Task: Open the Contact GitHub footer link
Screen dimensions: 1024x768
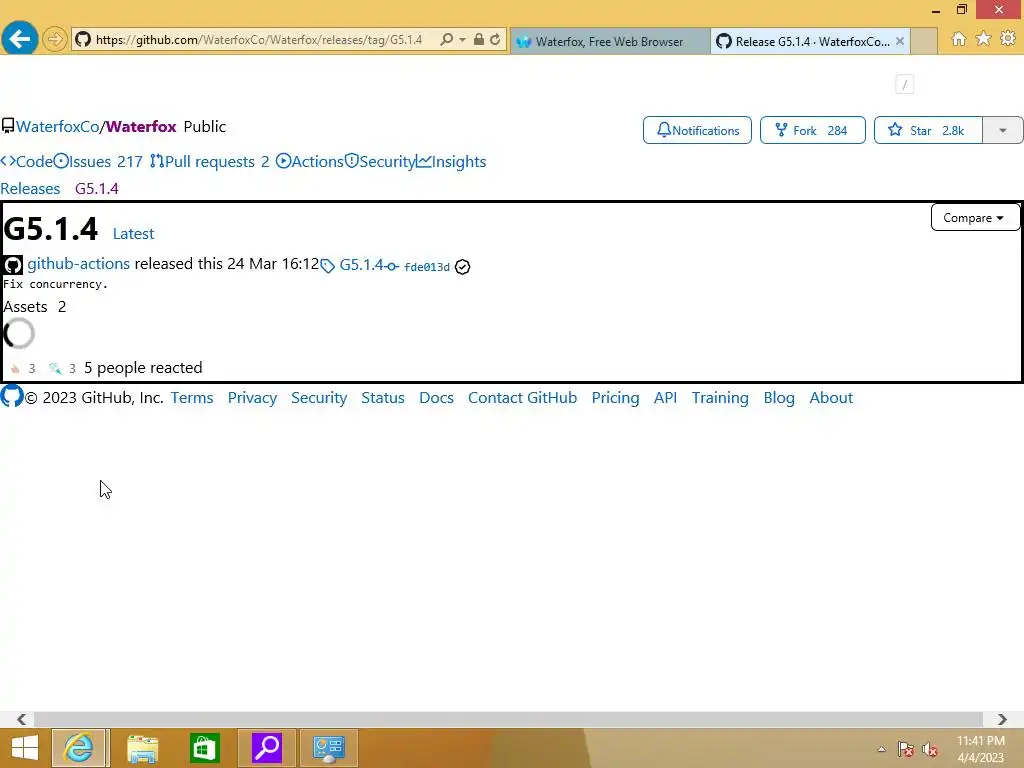Action: [522, 398]
